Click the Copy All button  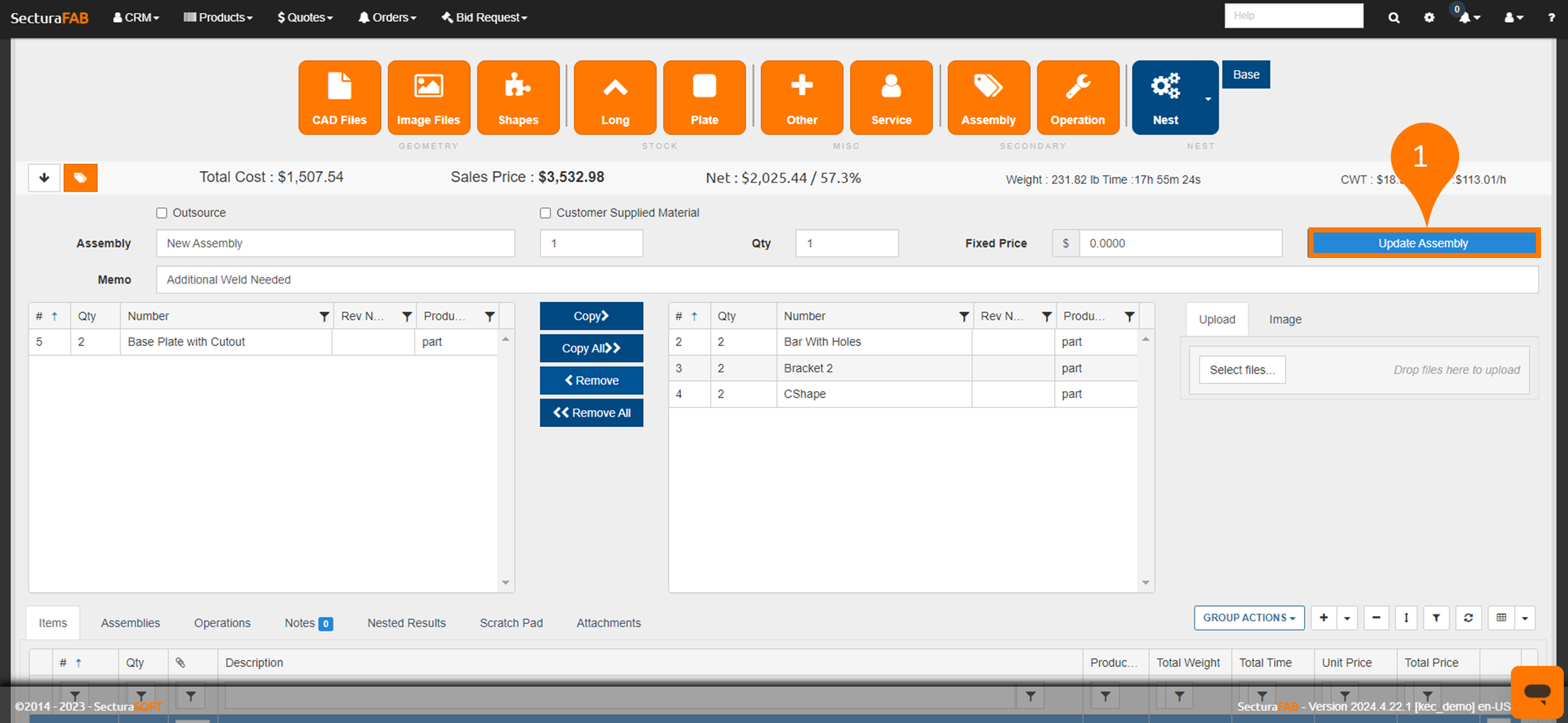tap(591, 349)
